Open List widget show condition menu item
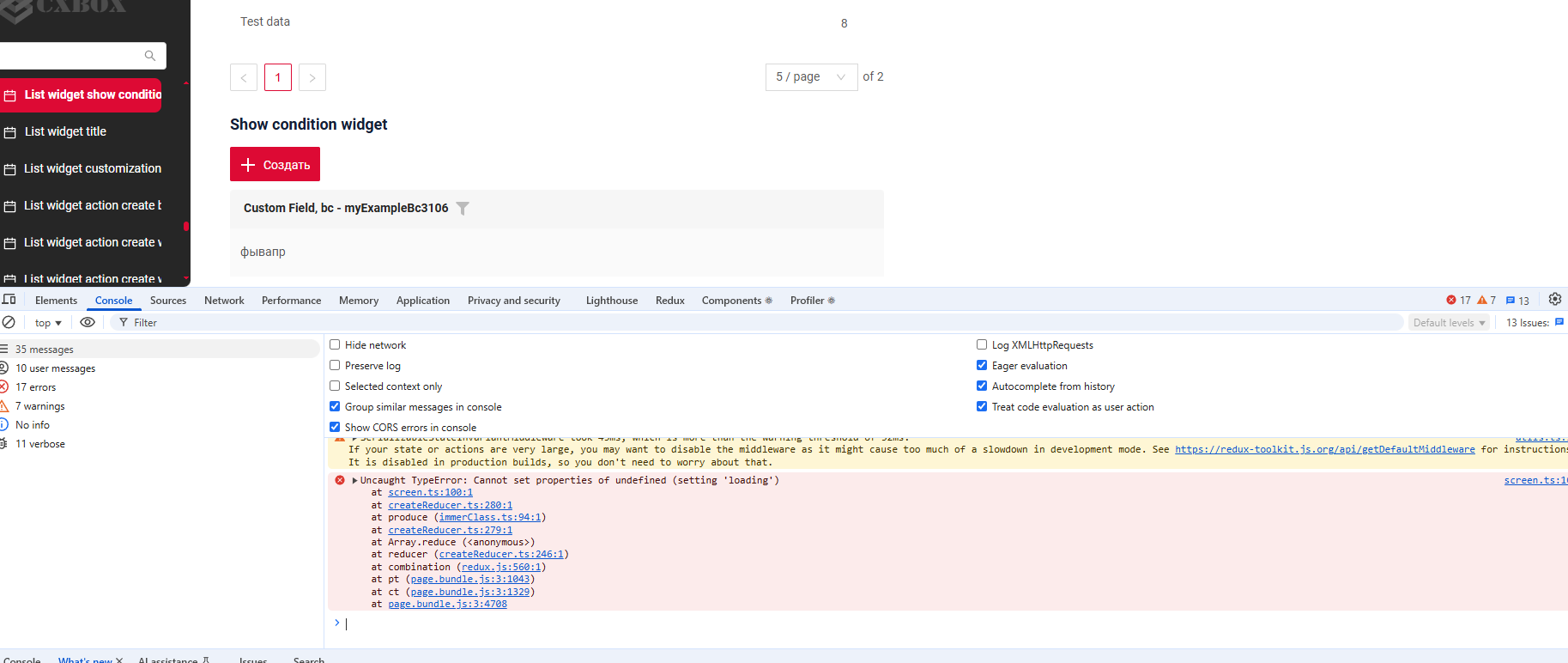1568x663 pixels. click(81, 95)
